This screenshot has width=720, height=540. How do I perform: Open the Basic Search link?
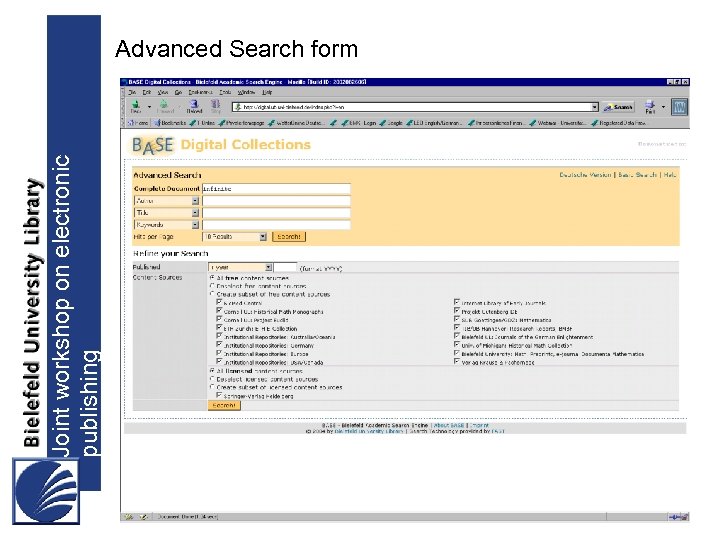[637, 175]
